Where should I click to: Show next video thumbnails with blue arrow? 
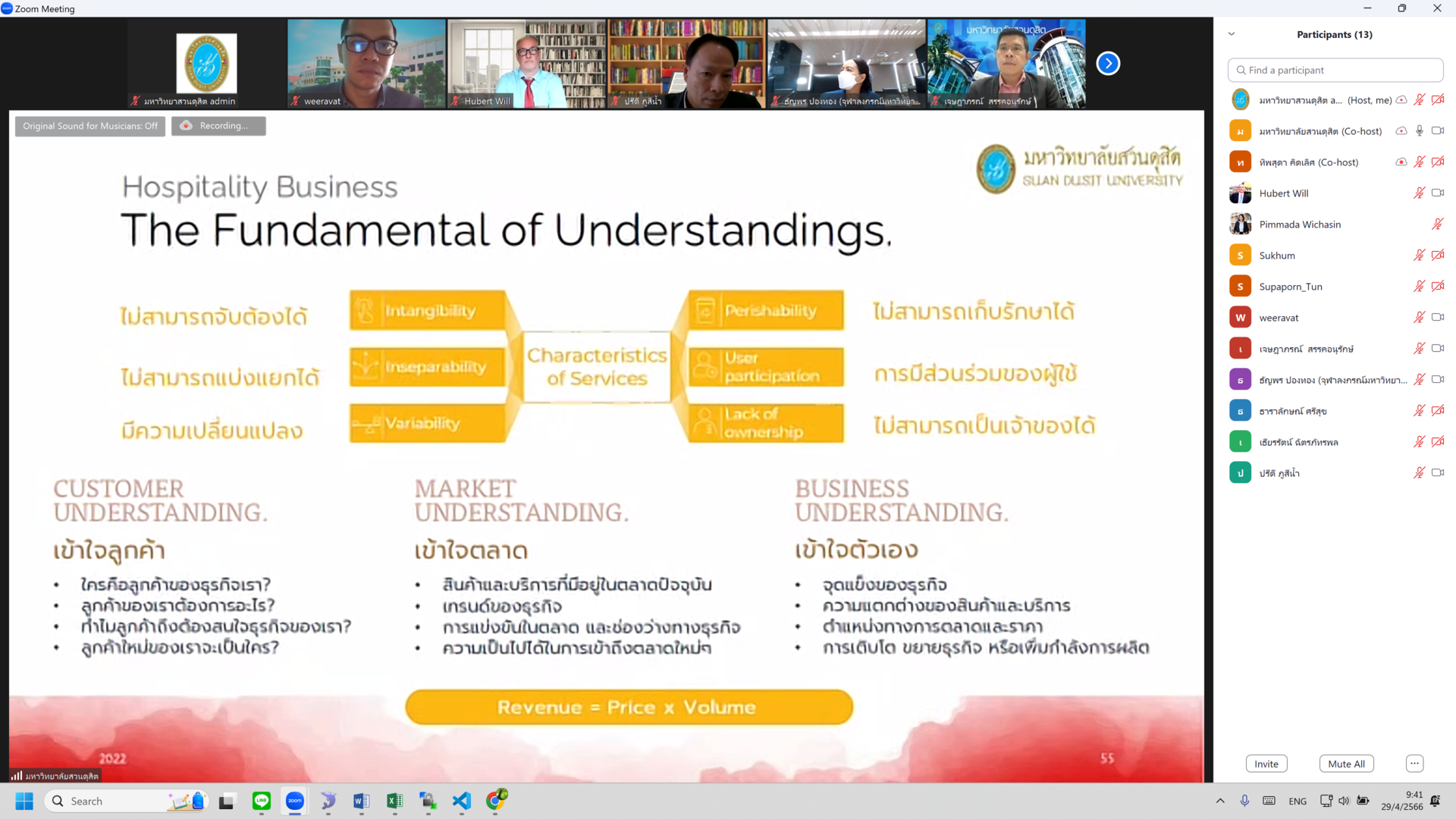[x=1108, y=64]
